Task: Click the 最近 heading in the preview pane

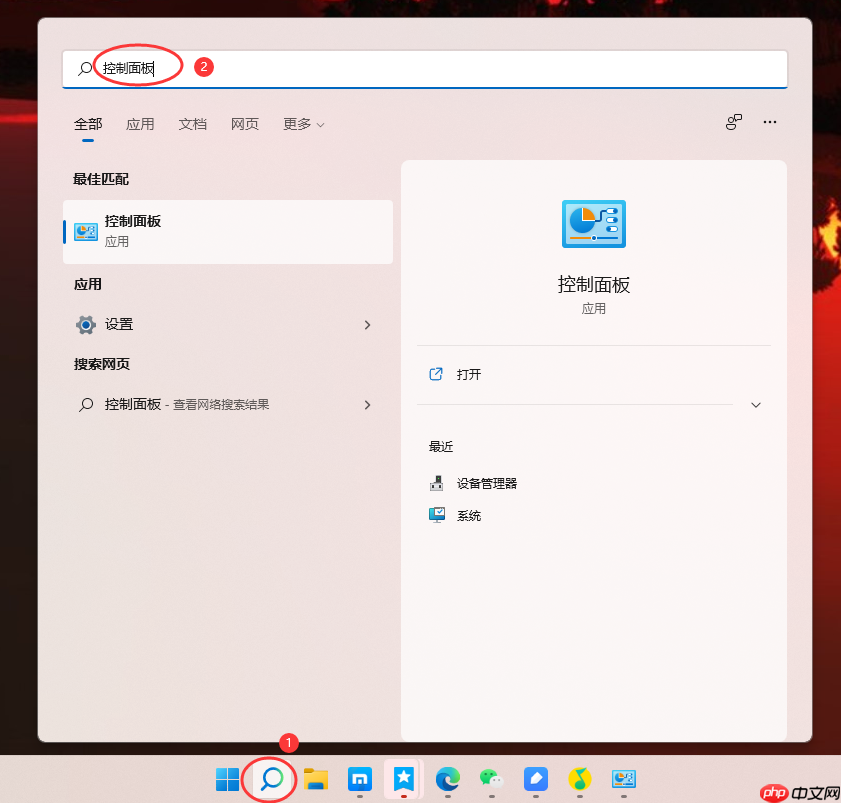Action: [441, 446]
